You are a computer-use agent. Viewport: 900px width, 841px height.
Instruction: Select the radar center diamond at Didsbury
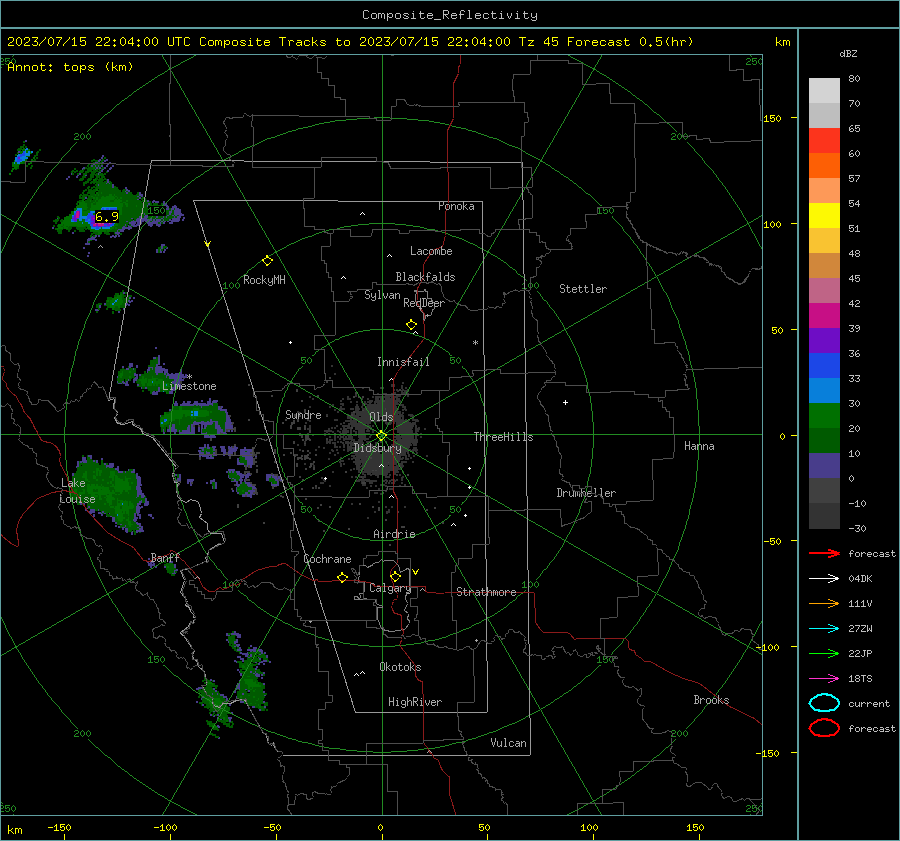pos(381,435)
